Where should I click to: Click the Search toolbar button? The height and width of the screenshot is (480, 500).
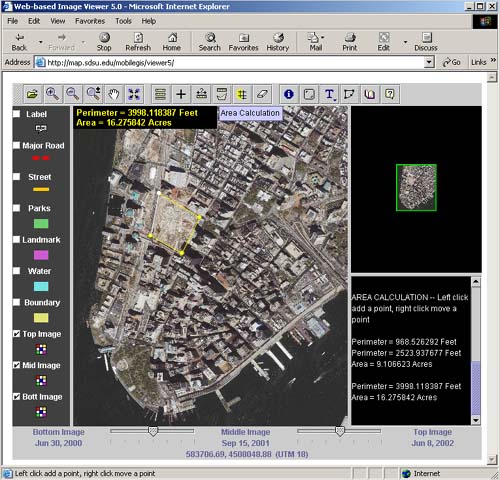210,42
